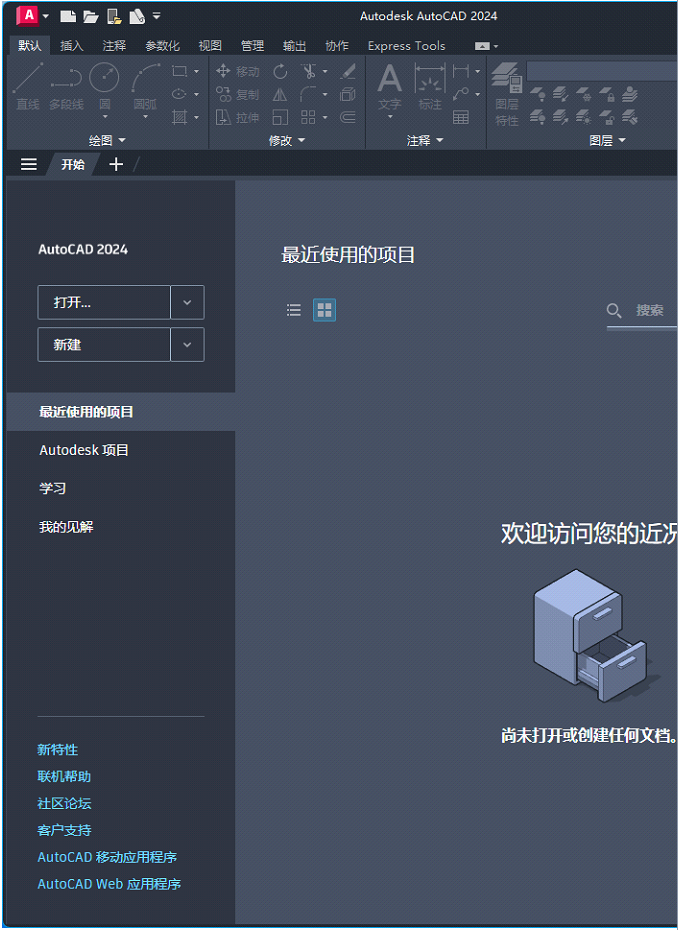The image size is (678, 930).
Task: Click the layer Lock icon with the closed padlock
Action: [607, 94]
